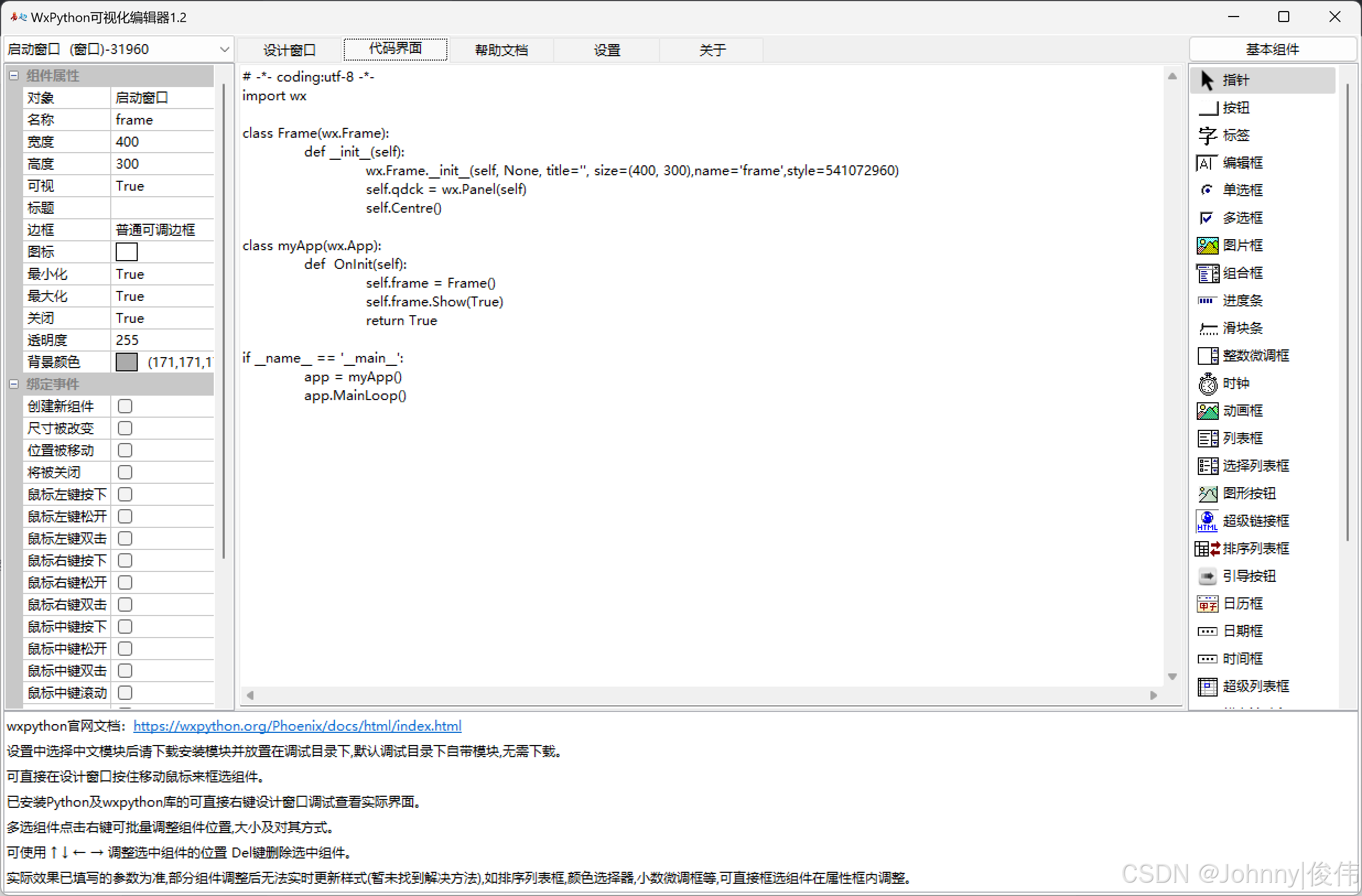Image resolution: width=1362 pixels, height=896 pixels.
Task: Switch to the 设计窗口 tab
Action: tap(289, 50)
